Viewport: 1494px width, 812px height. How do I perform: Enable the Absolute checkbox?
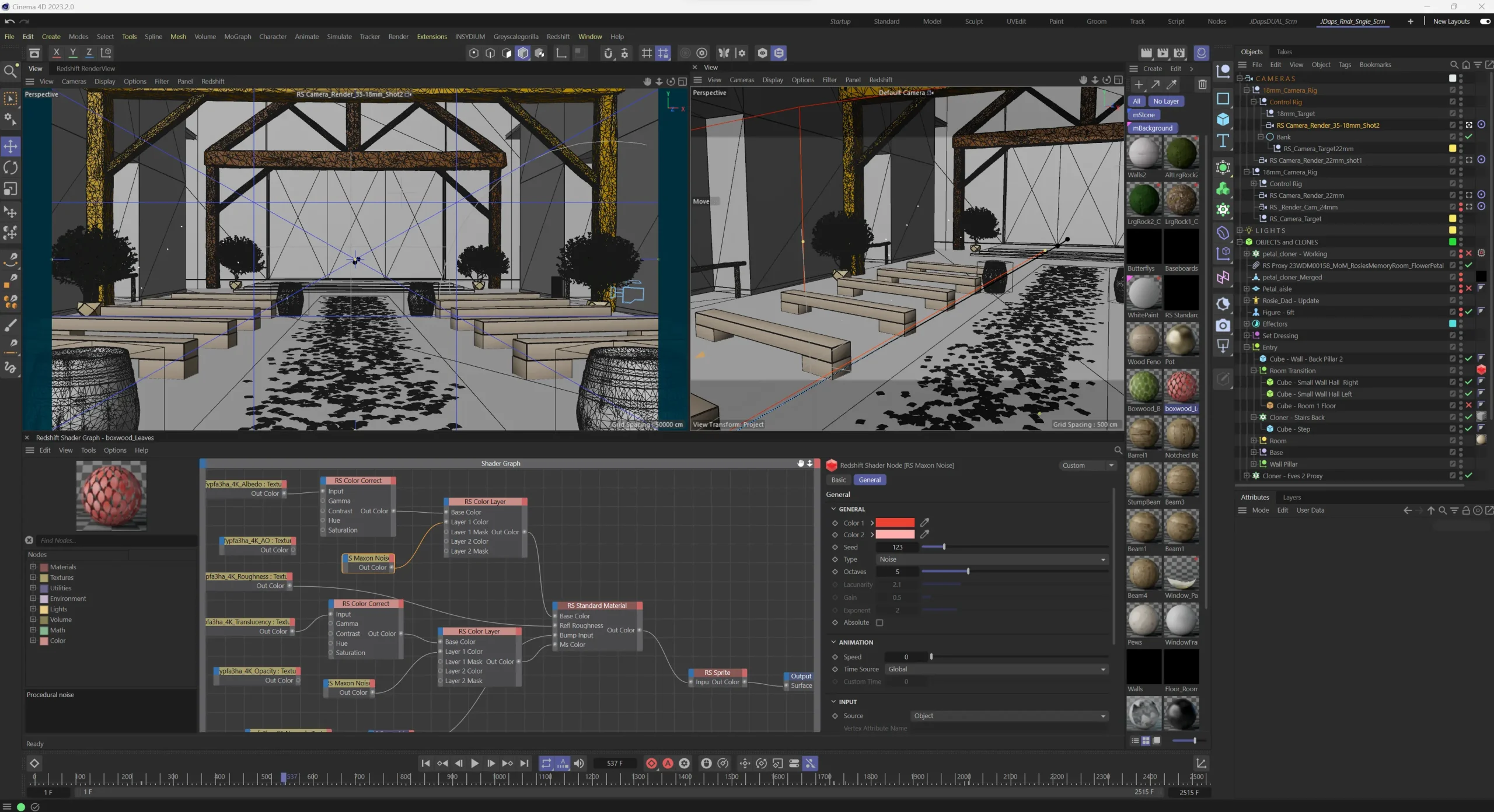[879, 622]
